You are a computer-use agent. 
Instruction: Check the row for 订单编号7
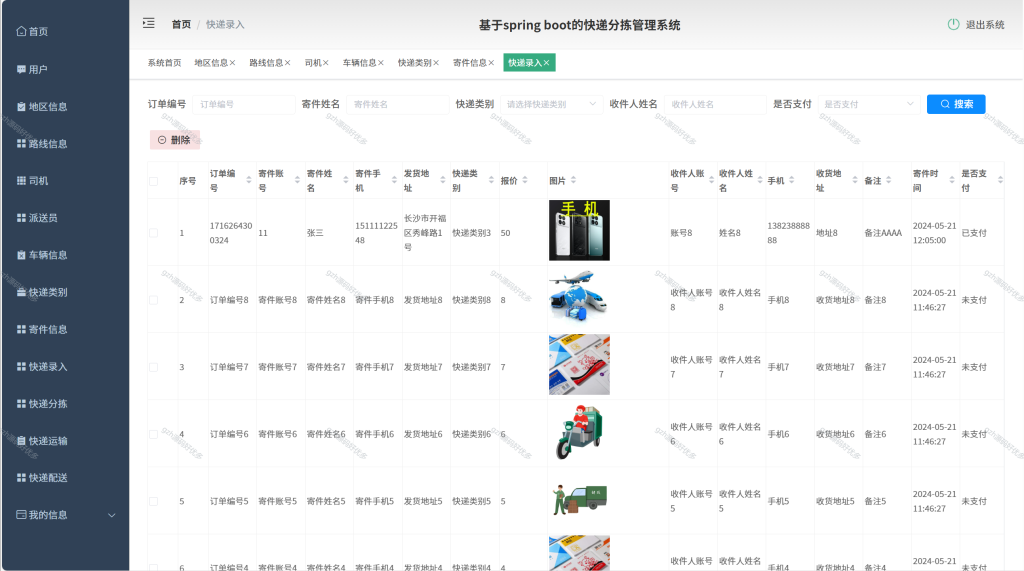tap(153, 367)
